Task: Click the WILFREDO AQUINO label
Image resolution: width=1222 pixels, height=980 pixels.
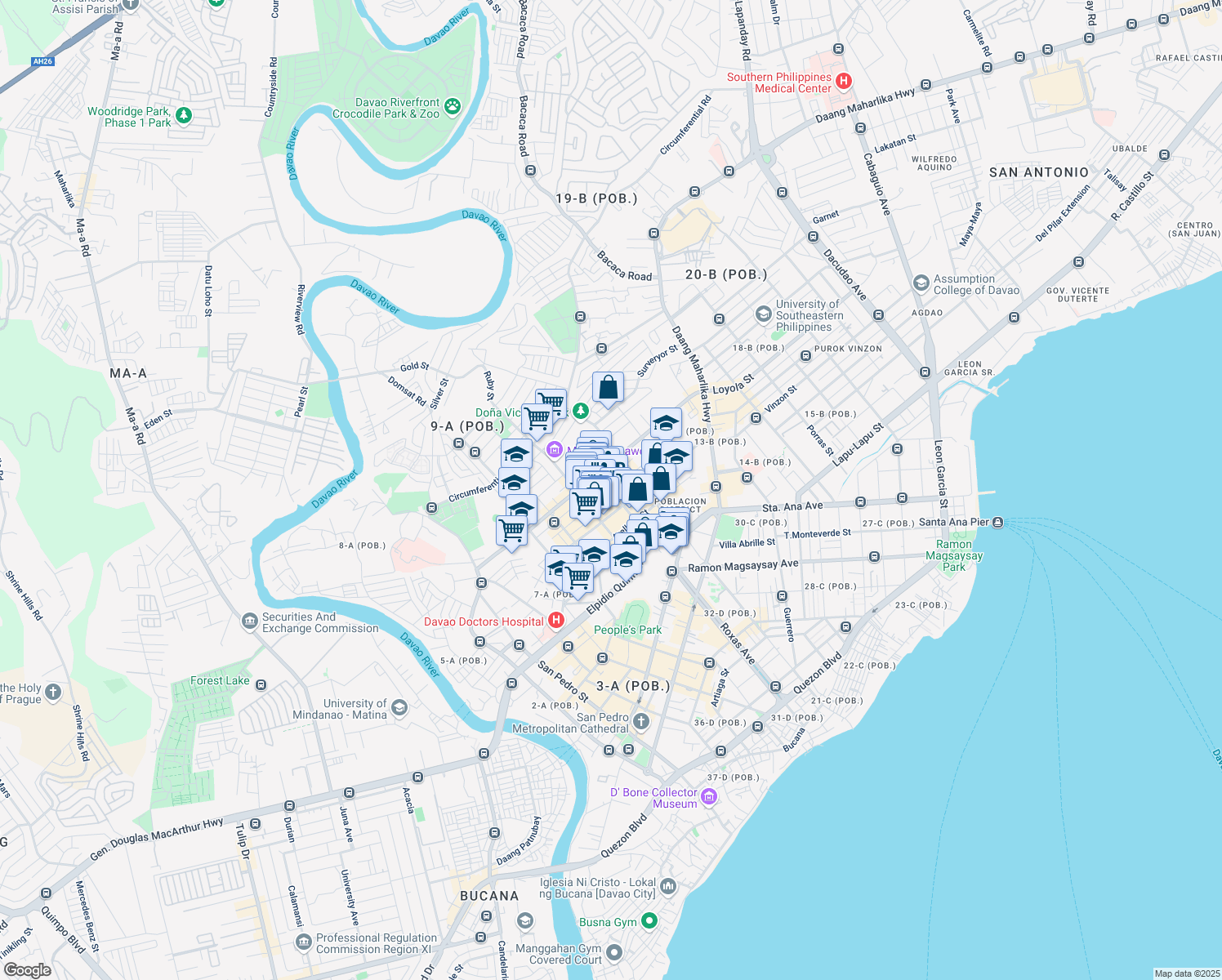Action: (934, 163)
